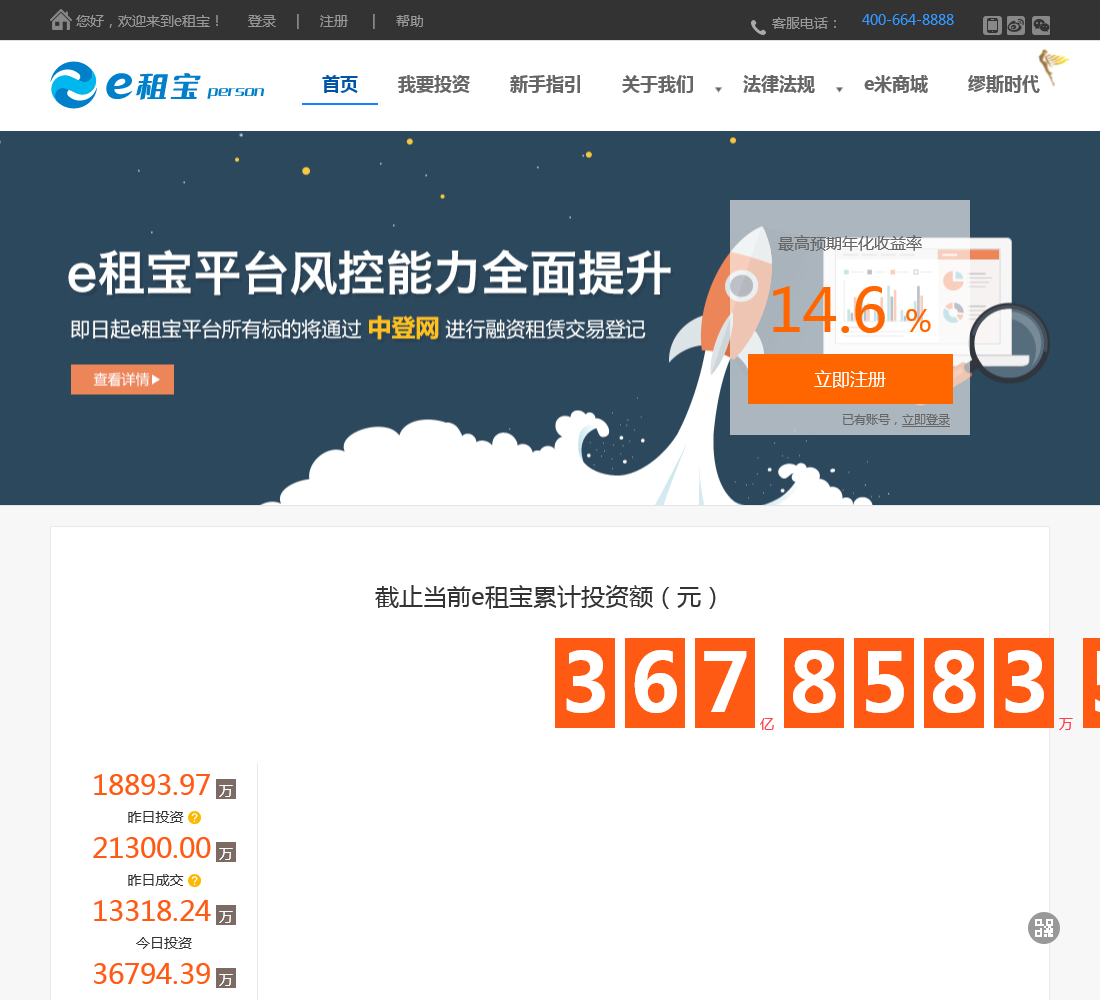Click the 查看详情 banner button

[x=122, y=380]
